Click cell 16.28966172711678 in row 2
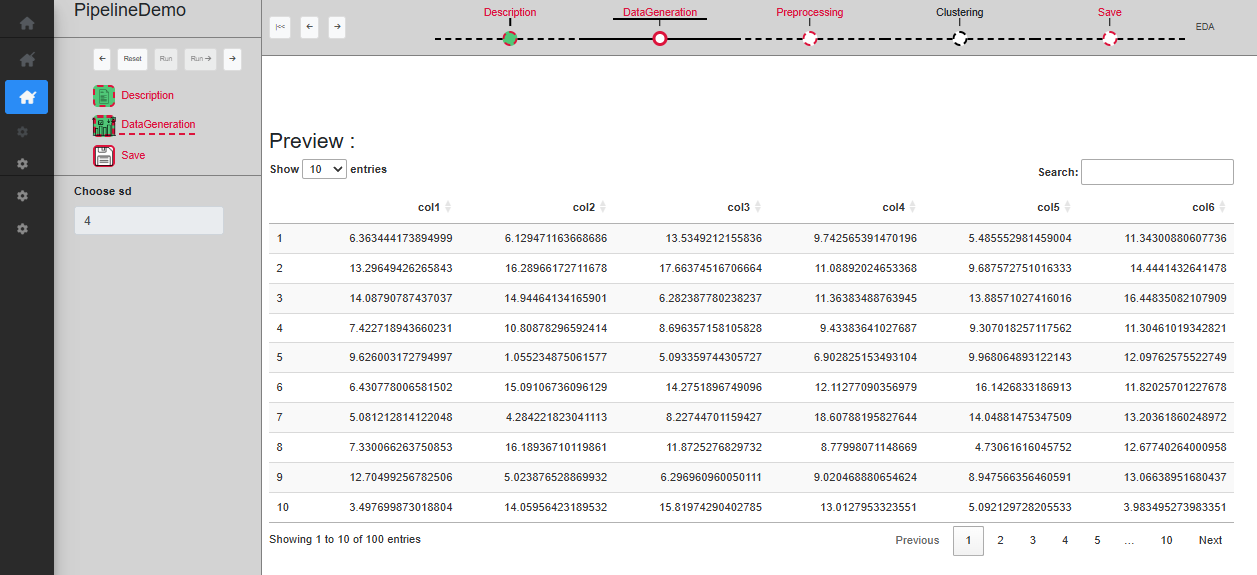The width and height of the screenshot is (1257, 575). pyautogui.click(x=556, y=268)
